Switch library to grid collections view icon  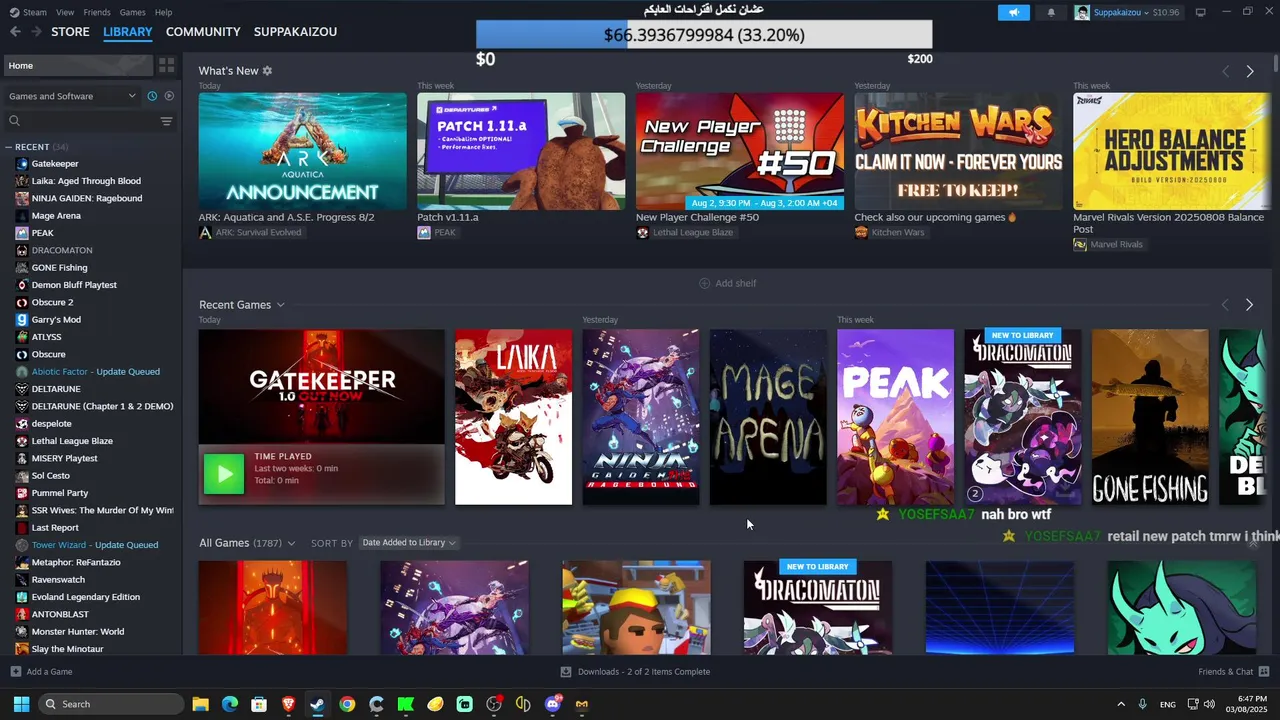(166, 65)
